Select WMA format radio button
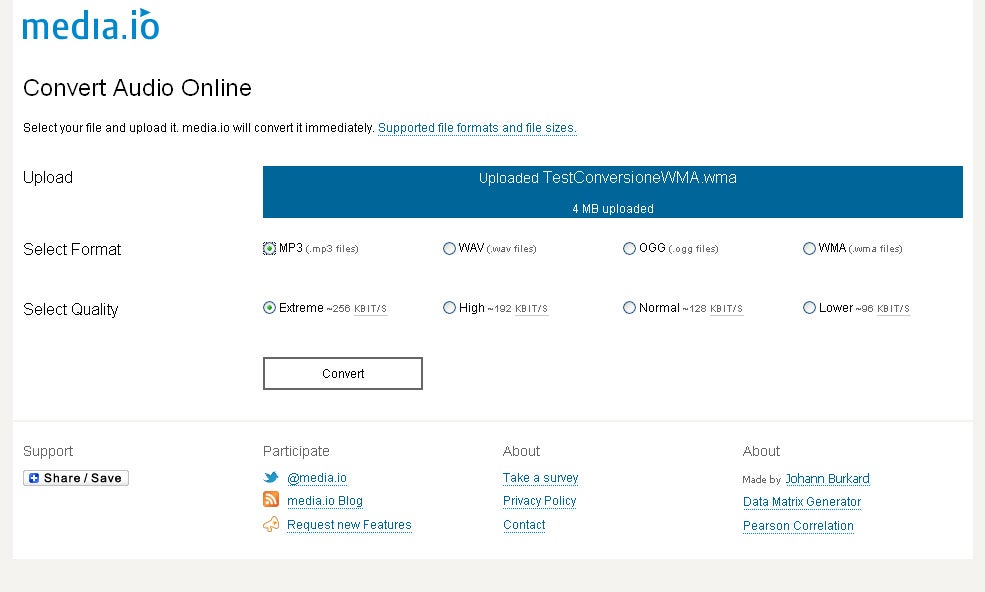985x592 pixels. tap(809, 248)
